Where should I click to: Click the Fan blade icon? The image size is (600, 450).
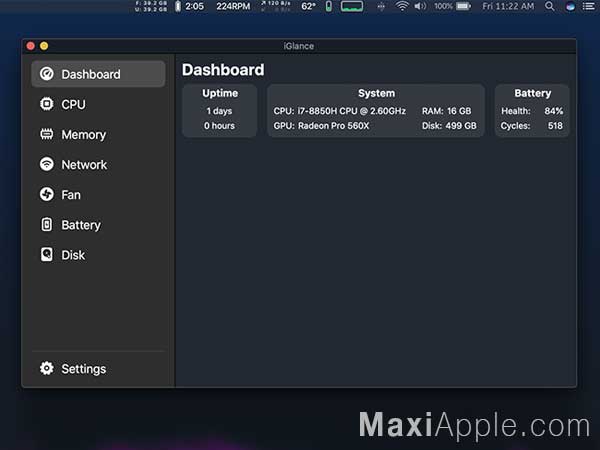pos(47,194)
